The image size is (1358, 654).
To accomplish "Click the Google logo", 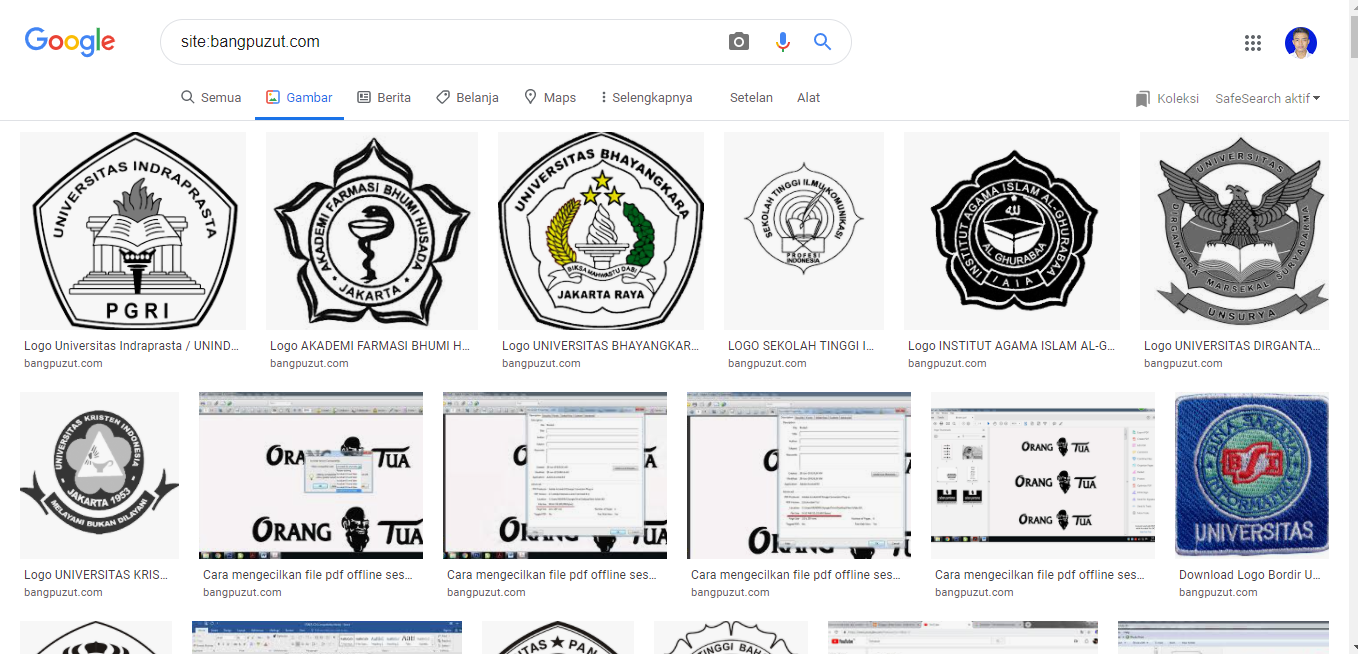I will pyautogui.click(x=70, y=41).
